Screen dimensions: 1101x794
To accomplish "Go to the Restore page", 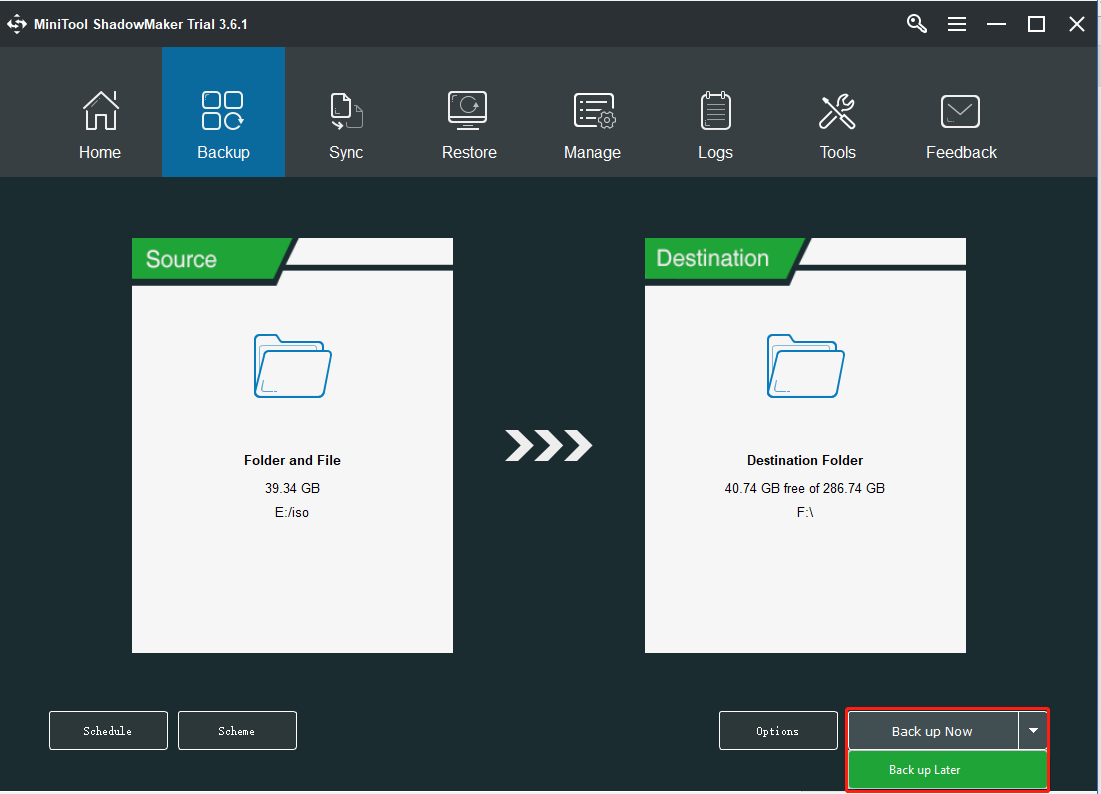I will pos(468,111).
